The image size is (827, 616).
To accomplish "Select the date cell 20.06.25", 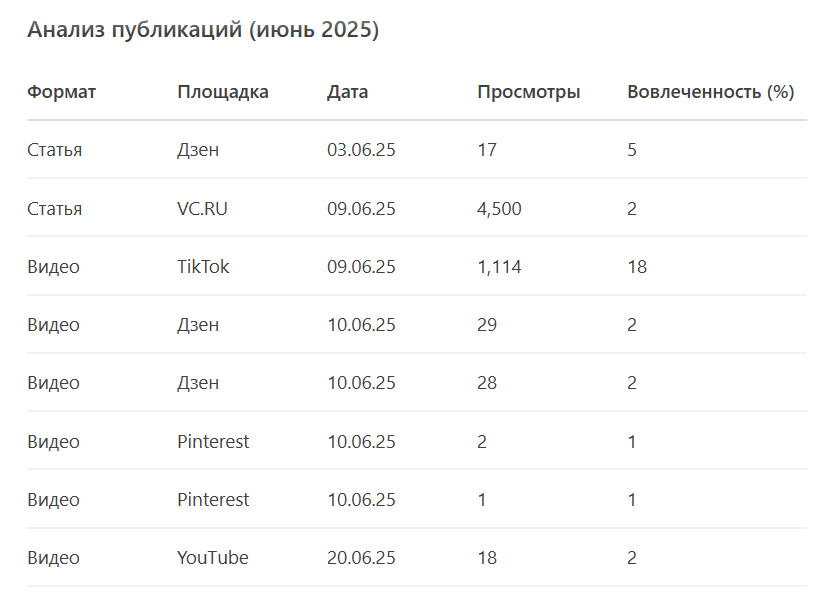I will tap(361, 557).
